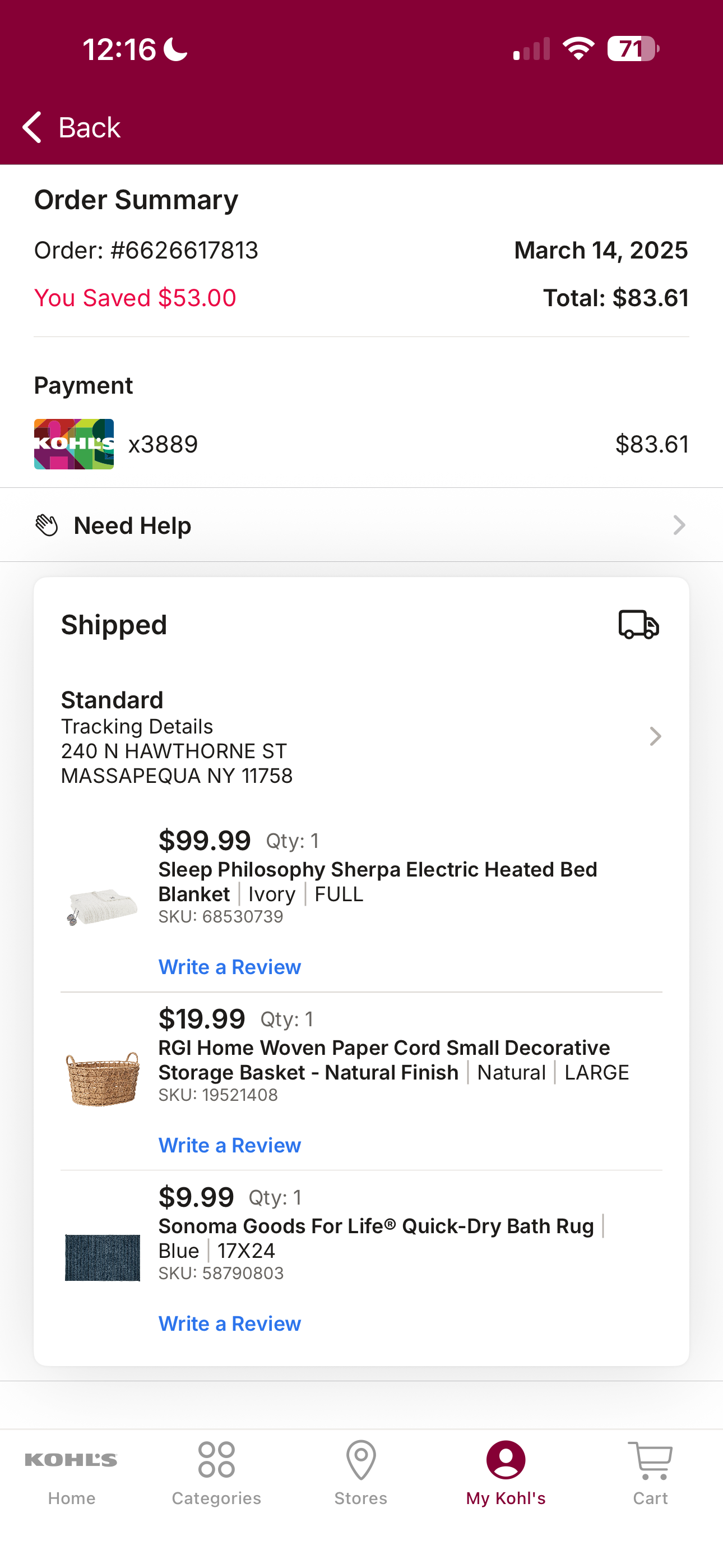Open the Stores location pin icon

pyautogui.click(x=361, y=1460)
